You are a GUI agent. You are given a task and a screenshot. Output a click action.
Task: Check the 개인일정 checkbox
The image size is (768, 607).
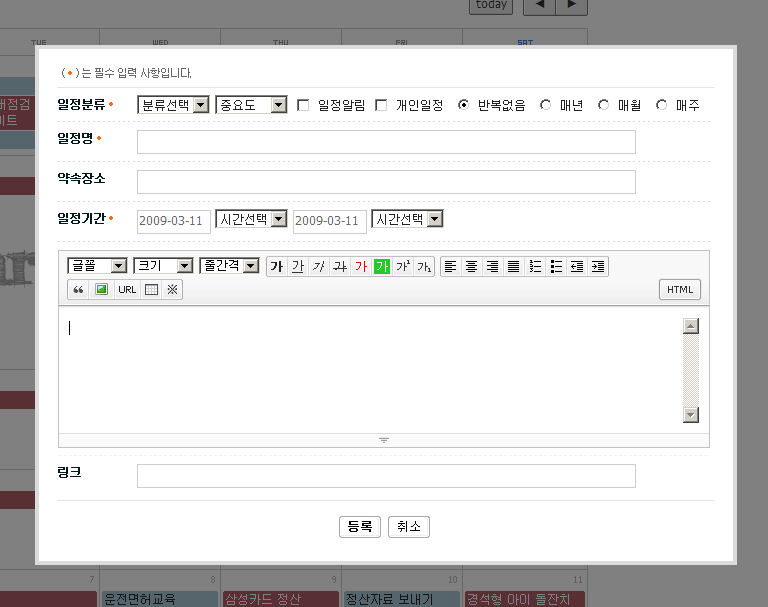[x=381, y=105]
